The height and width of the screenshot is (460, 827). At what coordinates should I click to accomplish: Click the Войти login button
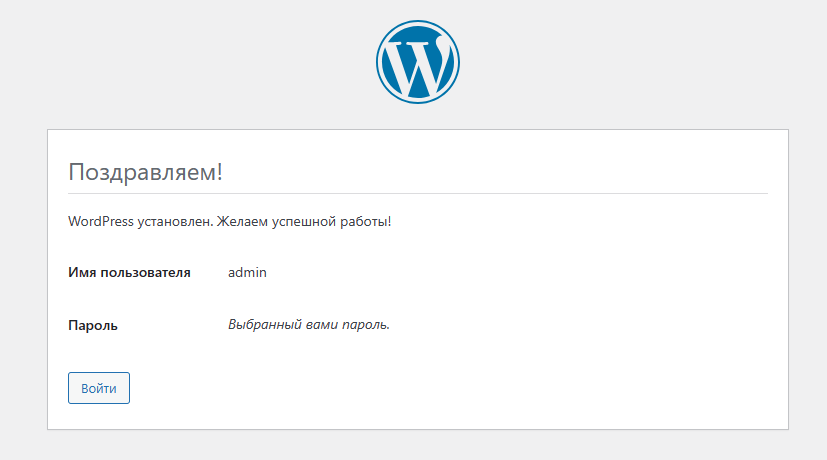point(99,388)
